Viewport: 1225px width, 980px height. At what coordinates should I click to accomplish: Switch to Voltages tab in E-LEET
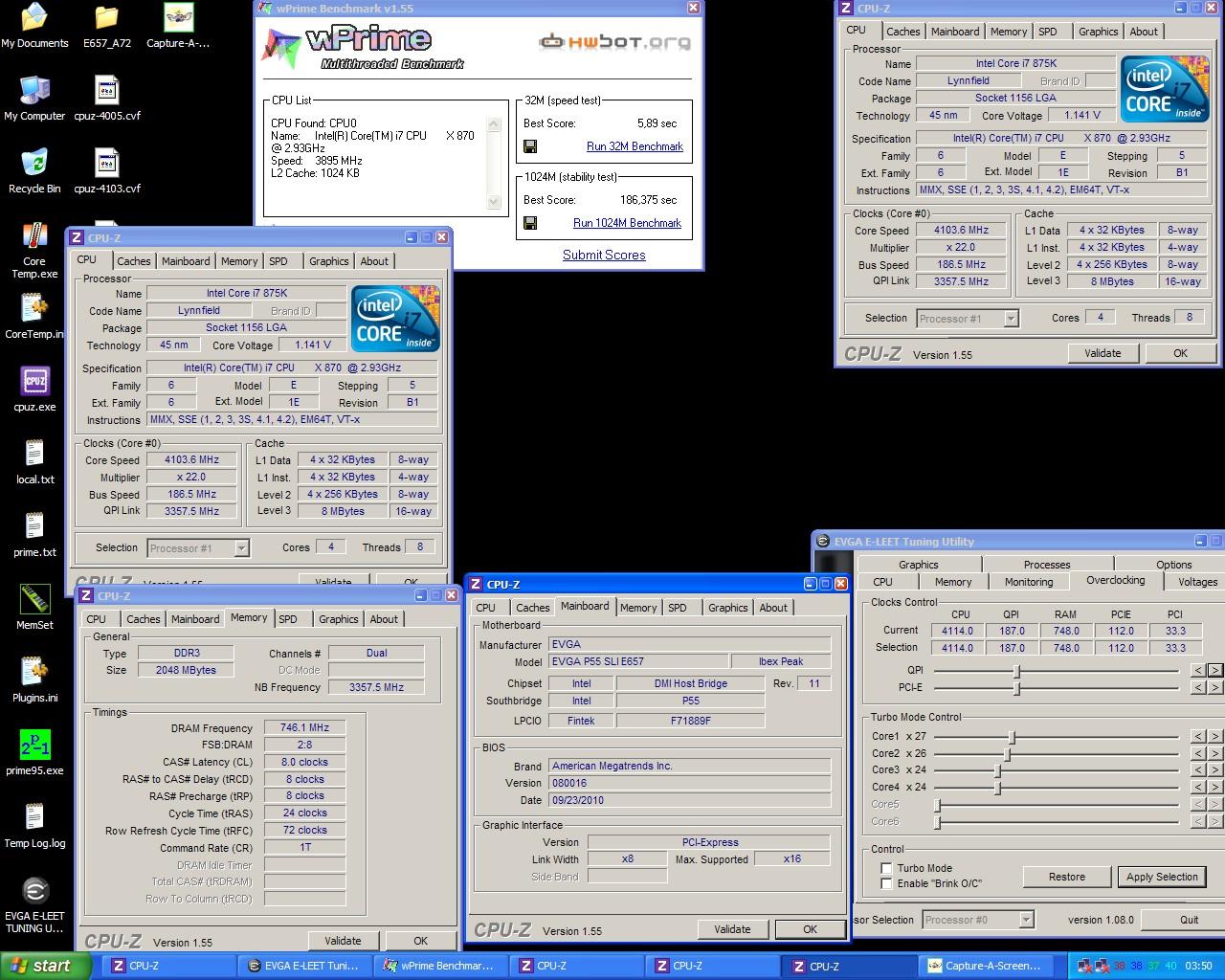(x=1197, y=582)
